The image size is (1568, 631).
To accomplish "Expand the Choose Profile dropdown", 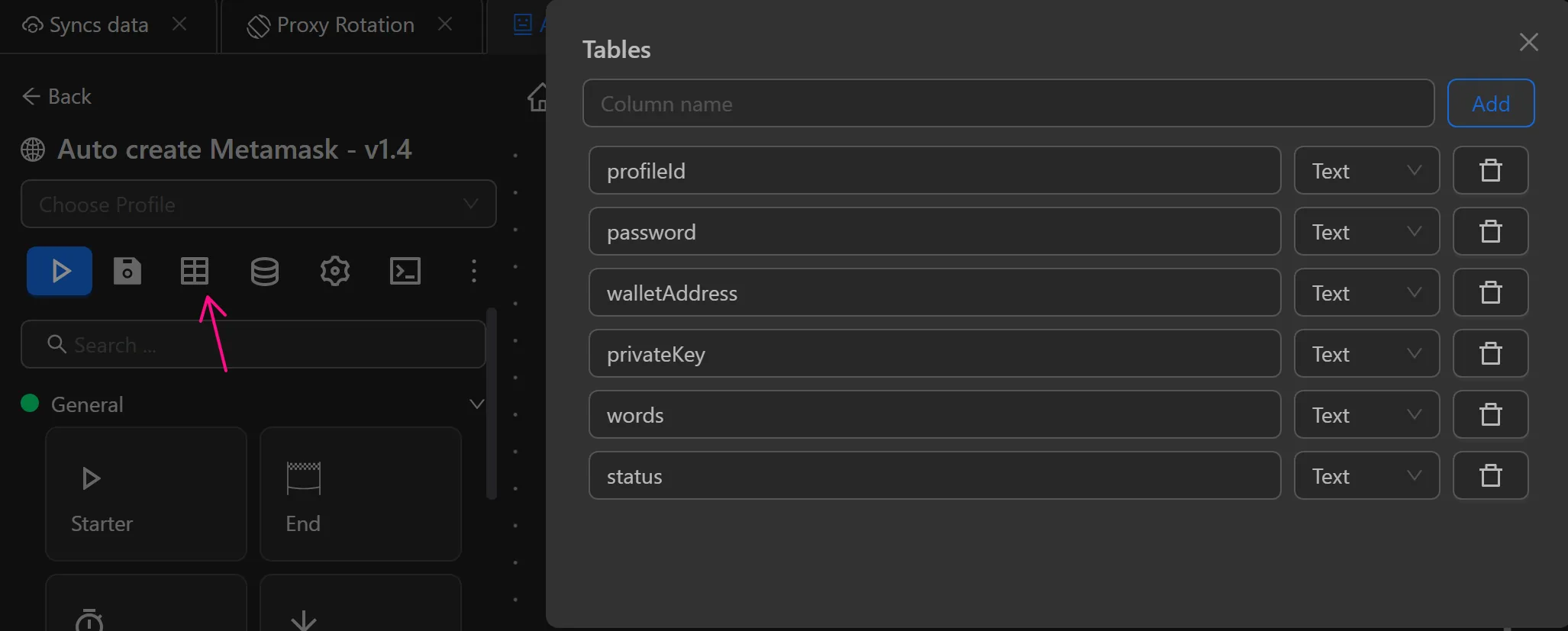I will [258, 204].
